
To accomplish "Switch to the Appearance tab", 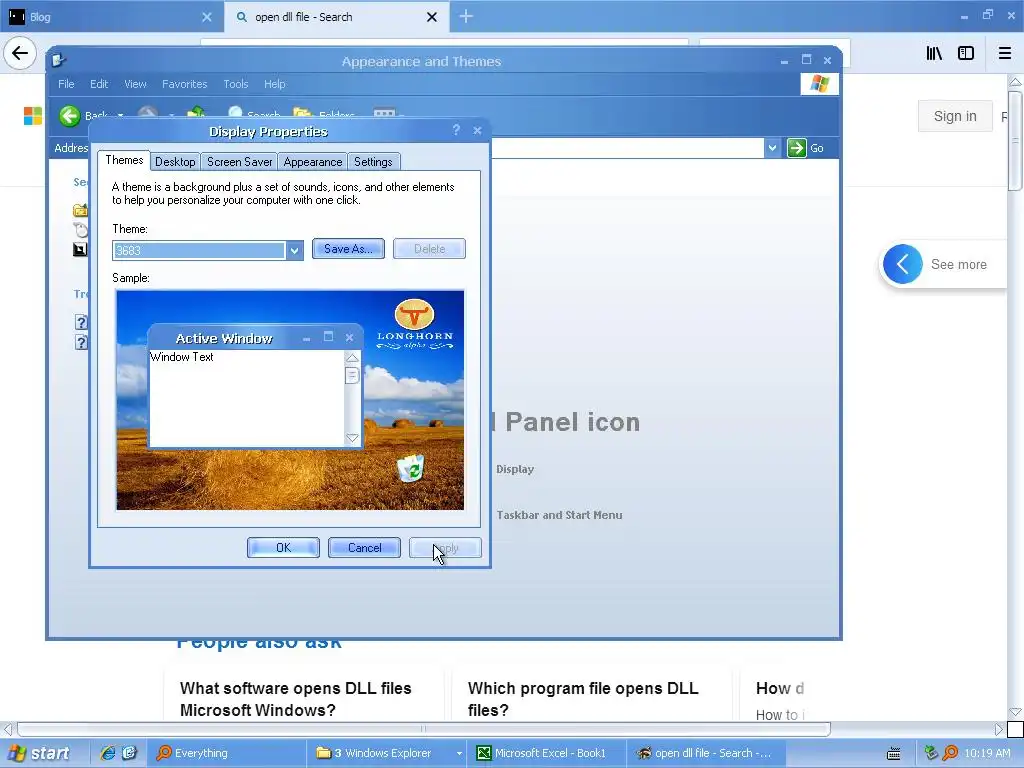I will pyautogui.click(x=312, y=162).
